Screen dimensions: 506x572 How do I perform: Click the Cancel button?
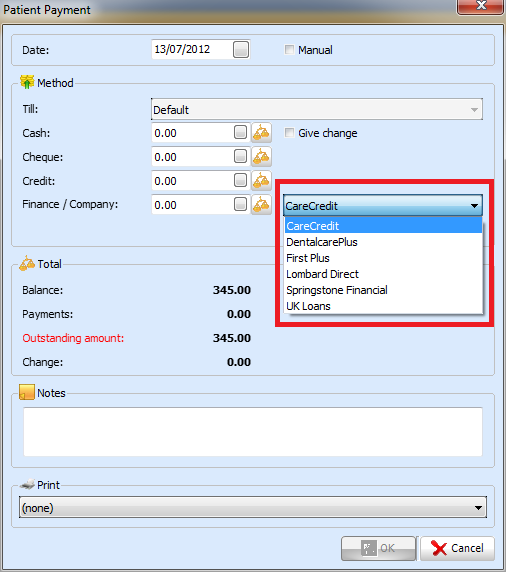click(x=457, y=548)
